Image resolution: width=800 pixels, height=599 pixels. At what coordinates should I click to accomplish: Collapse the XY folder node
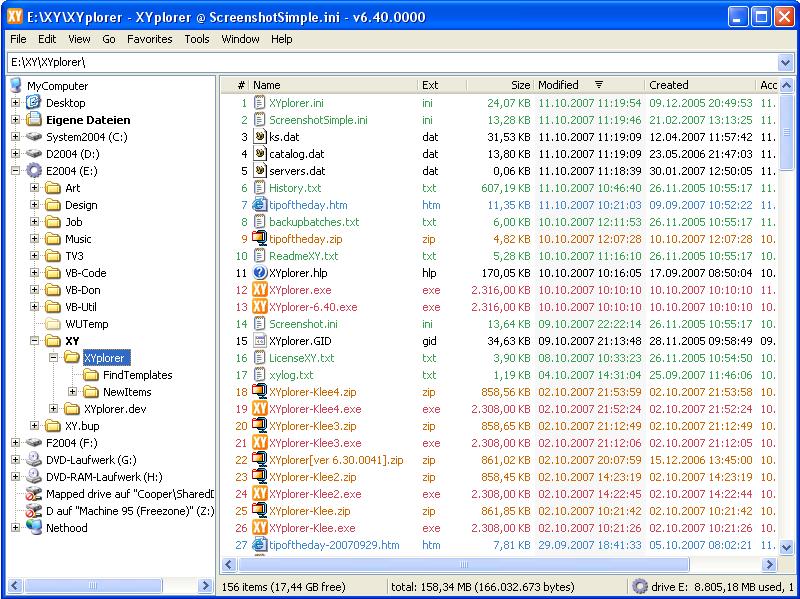34,340
